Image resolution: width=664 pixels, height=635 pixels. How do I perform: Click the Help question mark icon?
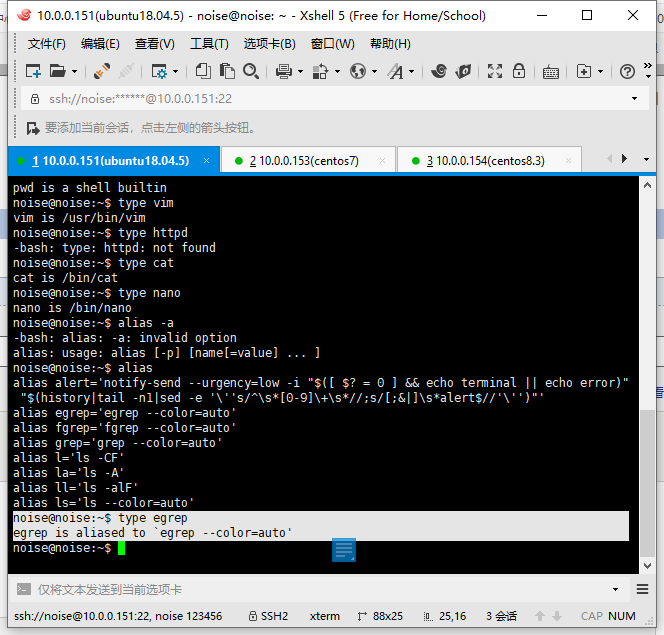pos(627,72)
